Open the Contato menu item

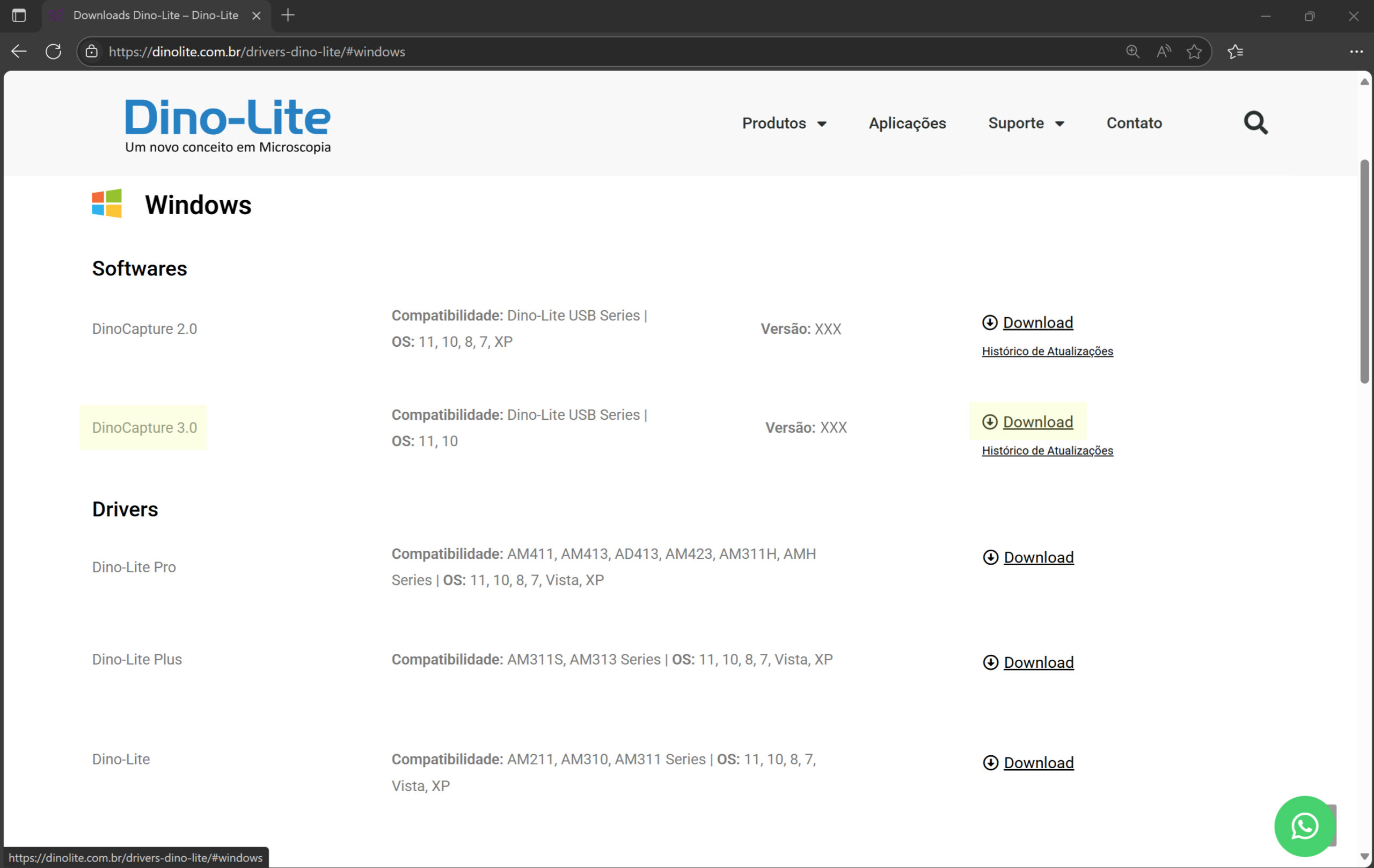(x=1134, y=123)
